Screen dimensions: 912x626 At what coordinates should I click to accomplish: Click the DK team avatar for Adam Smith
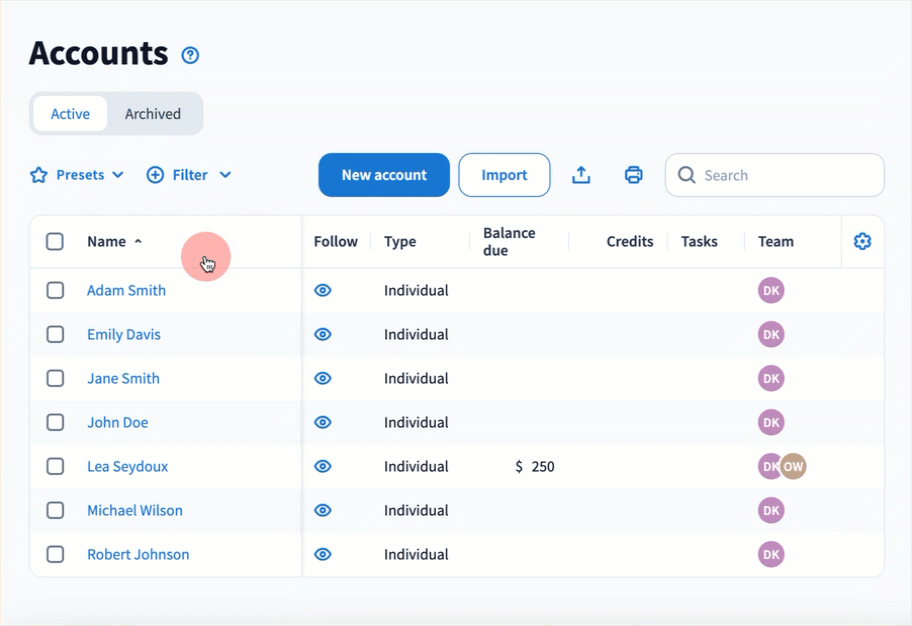pyautogui.click(x=771, y=291)
